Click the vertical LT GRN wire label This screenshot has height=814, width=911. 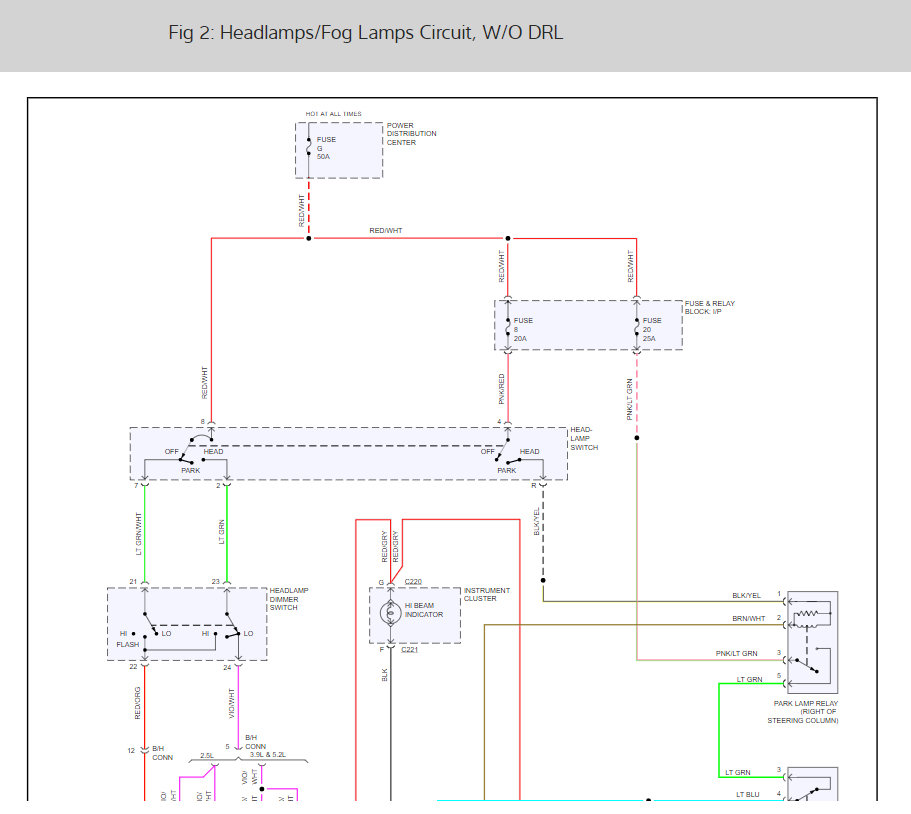click(x=221, y=532)
